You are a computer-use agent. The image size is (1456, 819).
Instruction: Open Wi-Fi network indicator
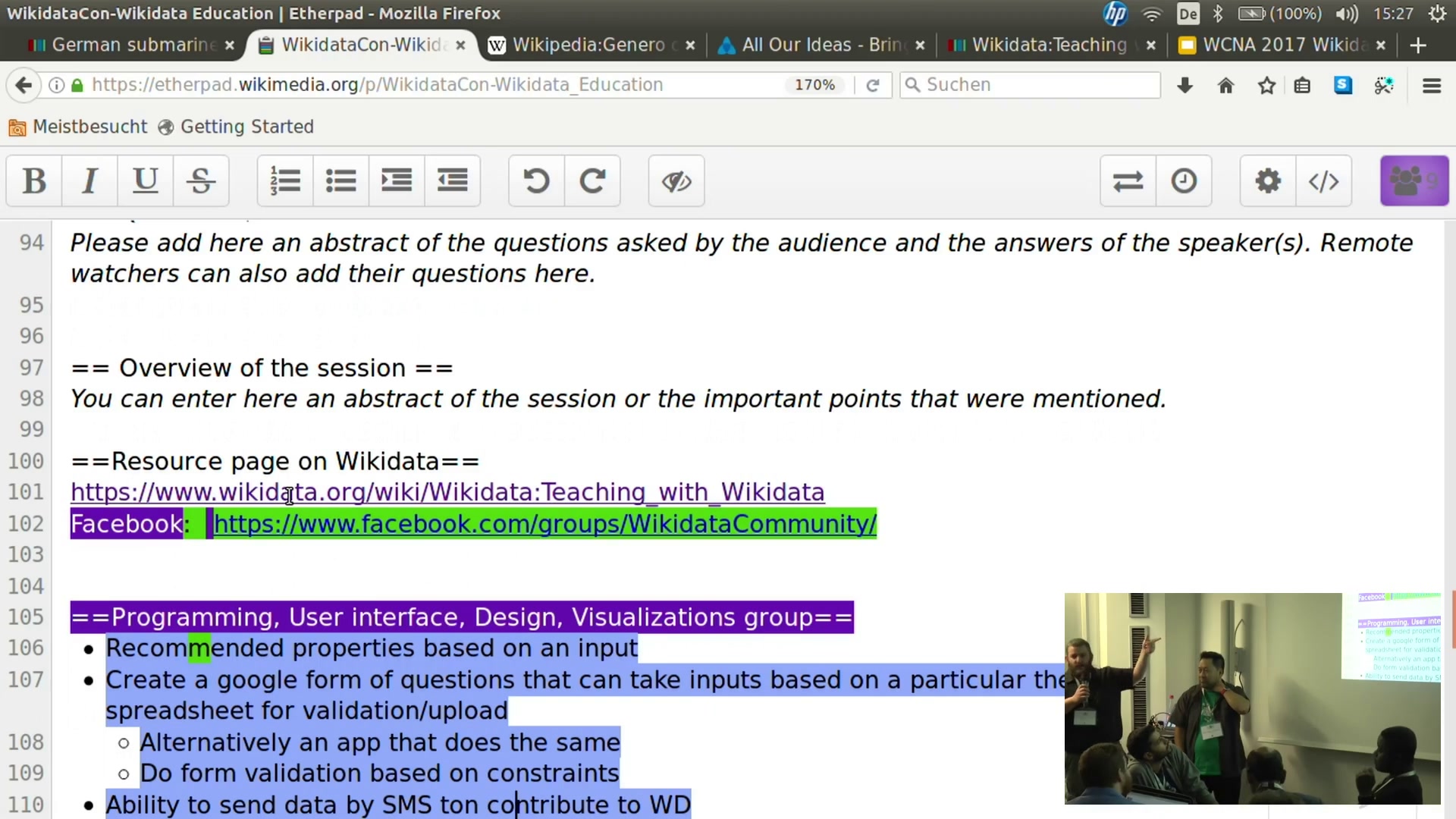1152,14
